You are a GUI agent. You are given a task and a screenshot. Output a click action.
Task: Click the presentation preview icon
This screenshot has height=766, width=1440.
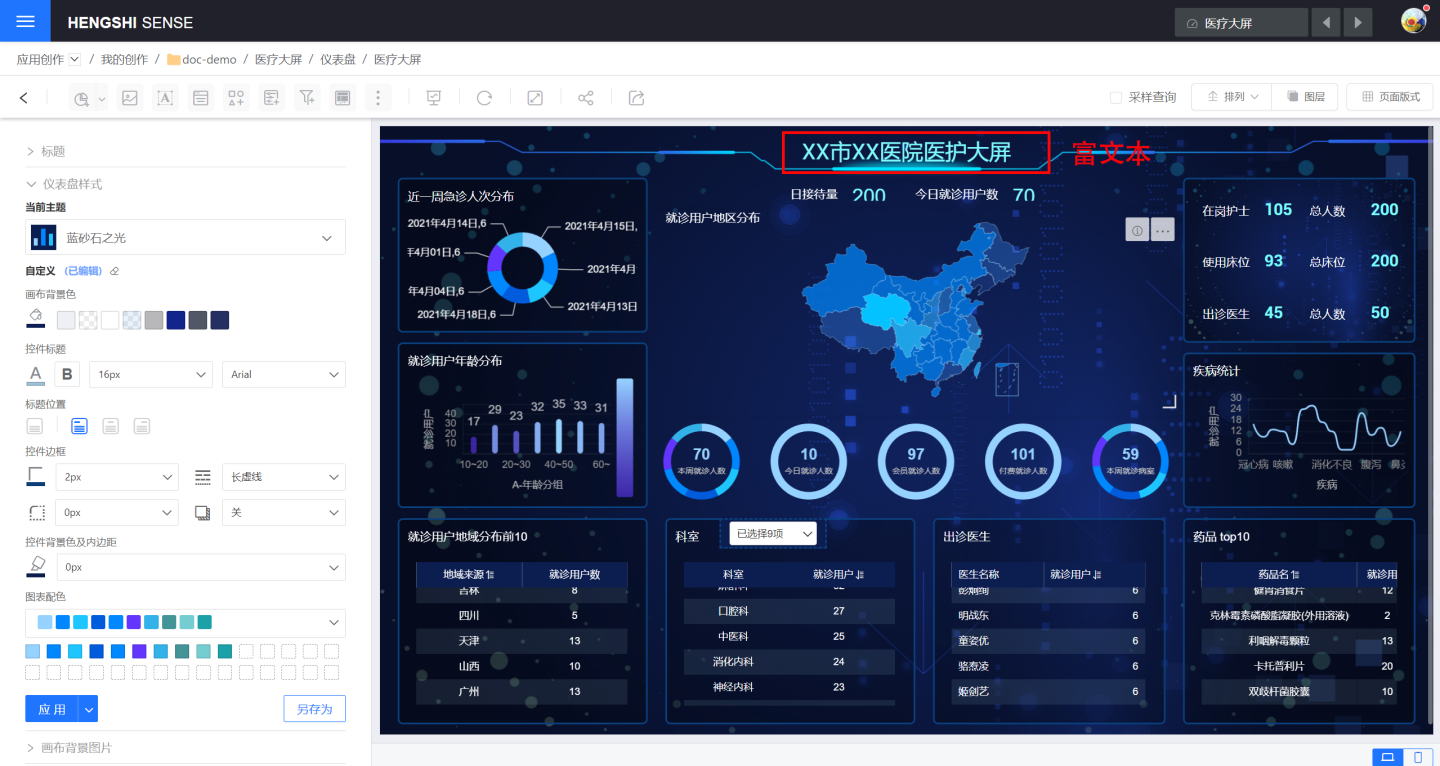(433, 98)
